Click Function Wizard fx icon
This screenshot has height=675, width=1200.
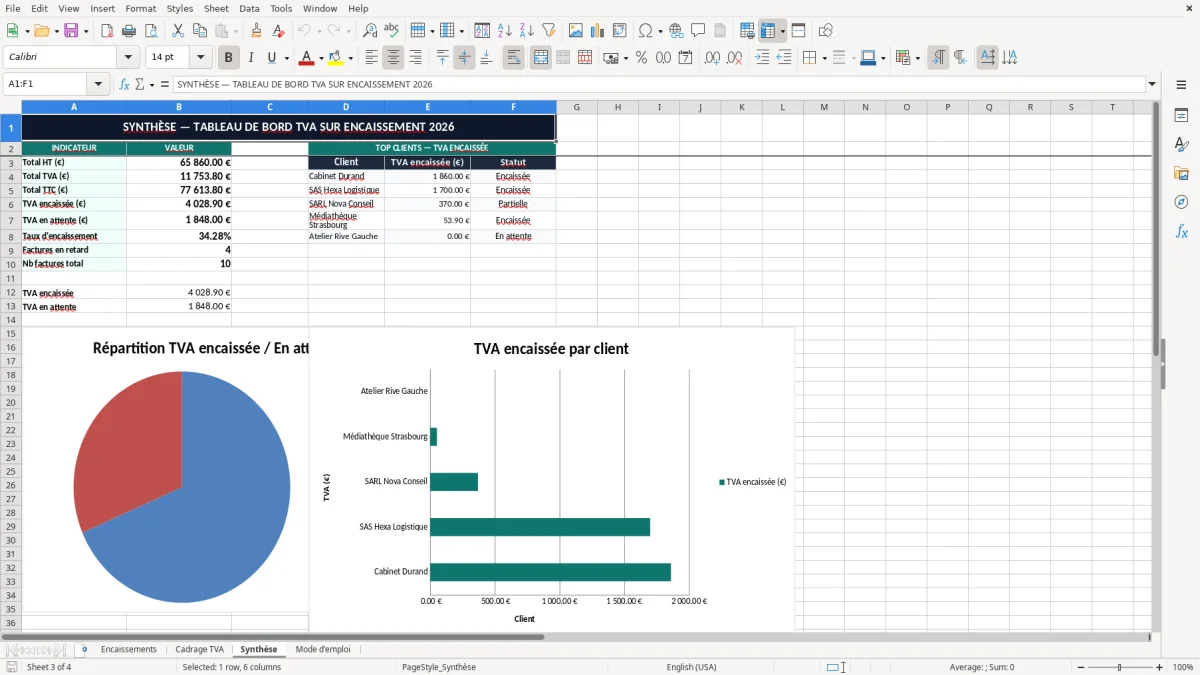pos(124,85)
